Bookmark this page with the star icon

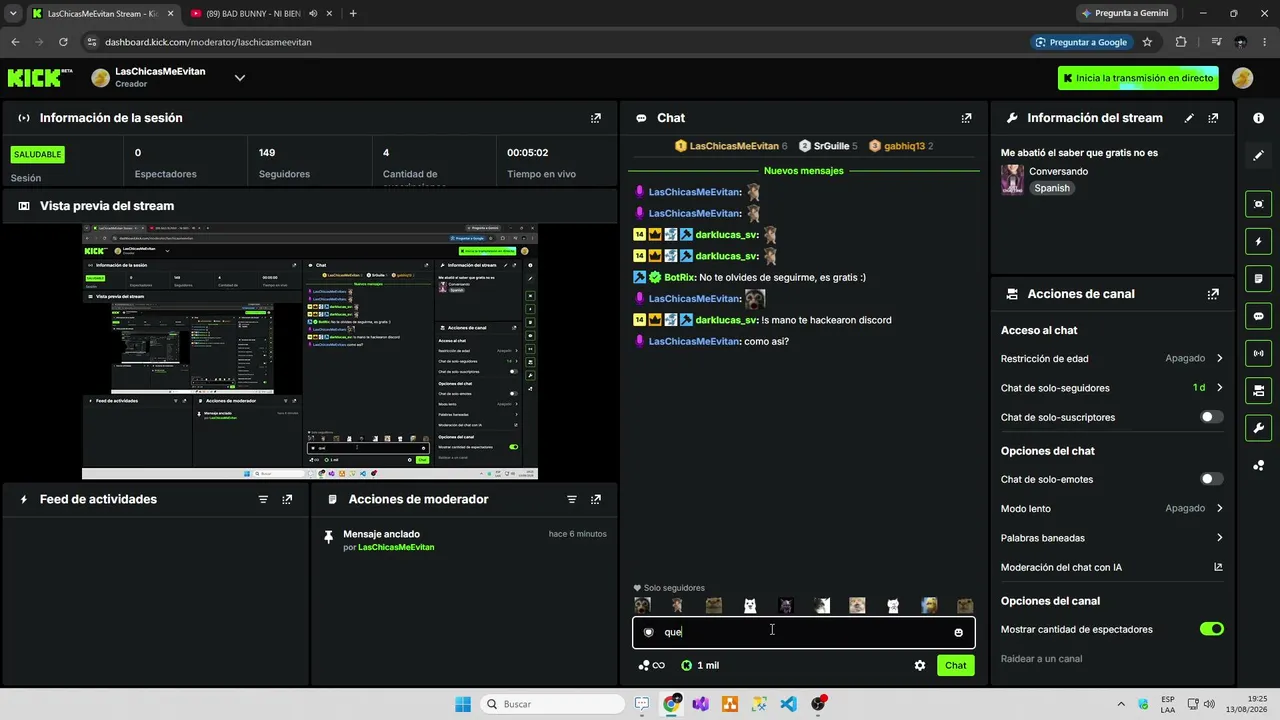tap(1147, 42)
